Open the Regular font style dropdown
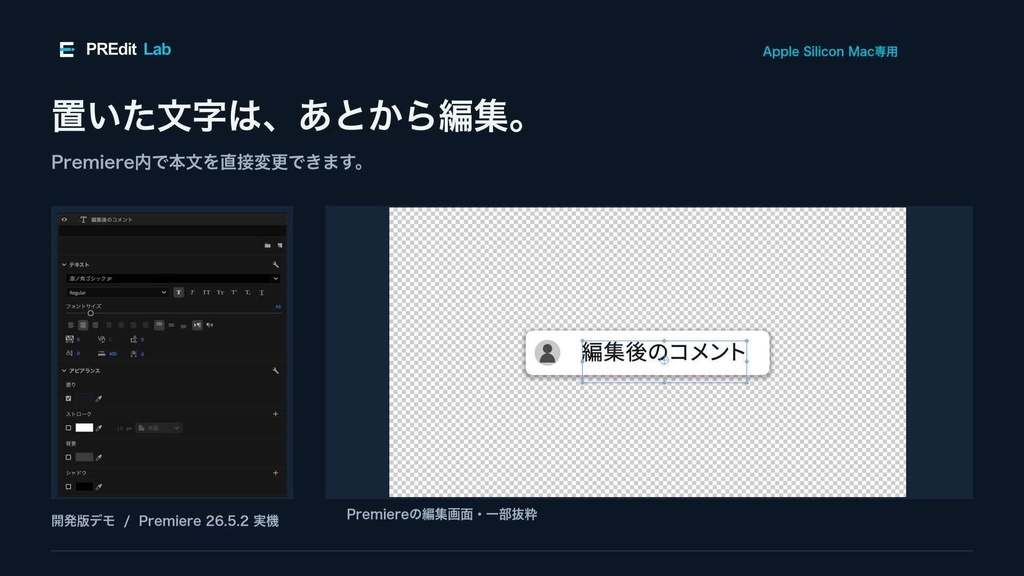 click(x=117, y=293)
